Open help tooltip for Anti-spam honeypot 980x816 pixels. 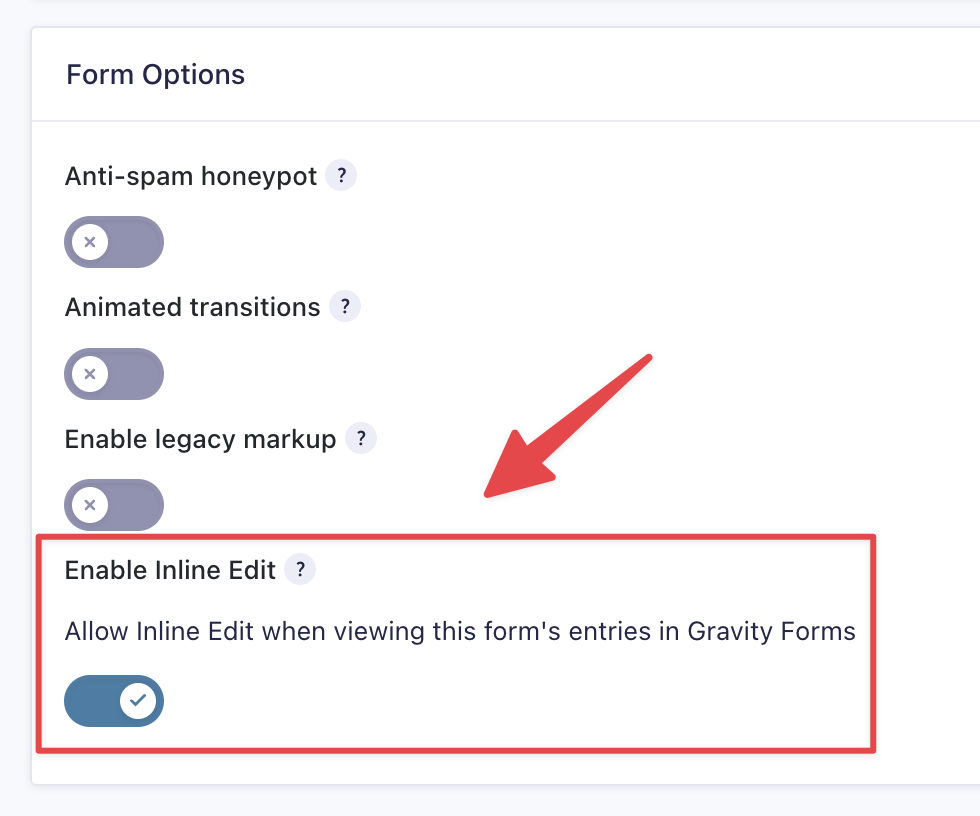pos(341,176)
